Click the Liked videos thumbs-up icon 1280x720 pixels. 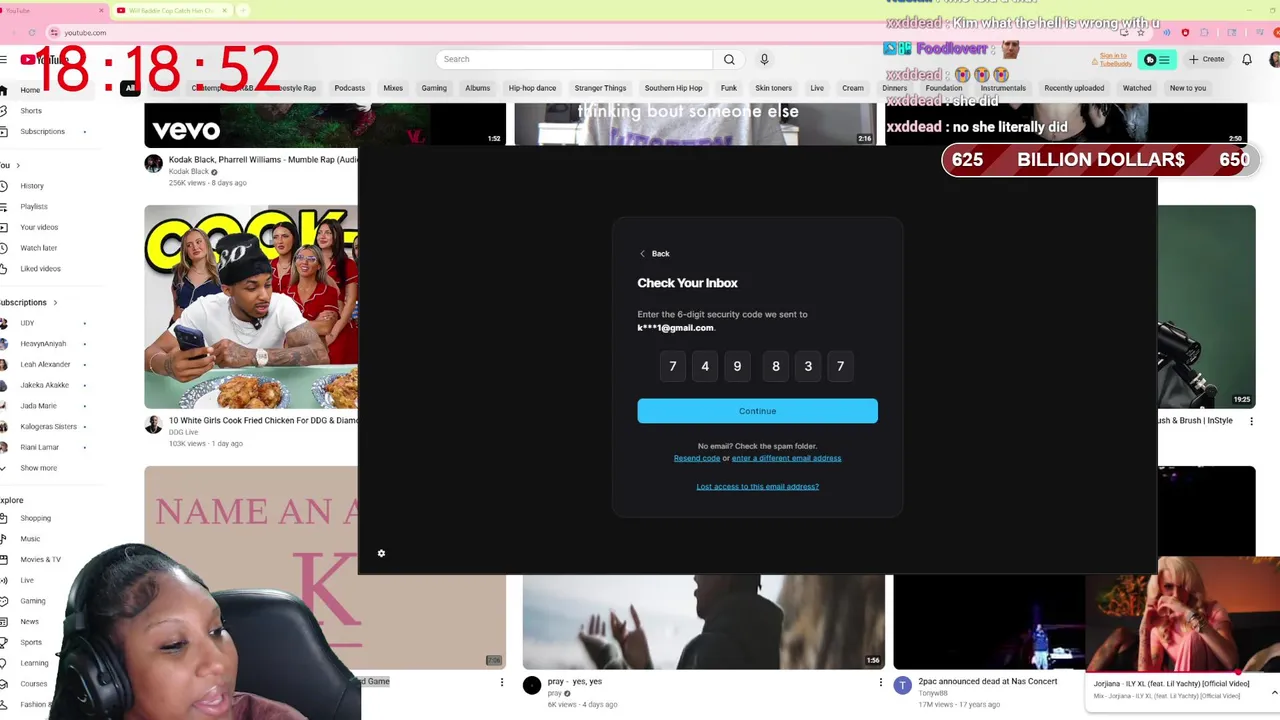(x=4, y=269)
